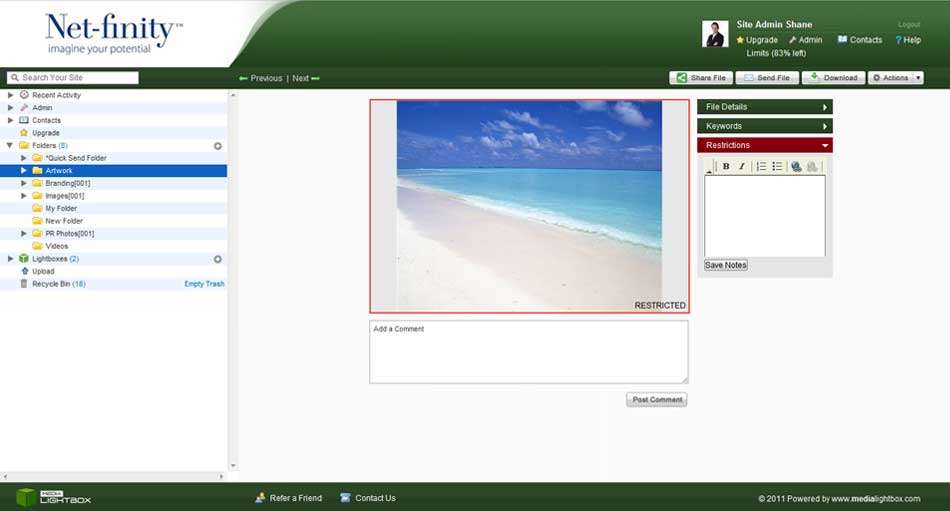The height and width of the screenshot is (511, 950).
Task: Click the insert link globe icon
Action: click(796, 166)
